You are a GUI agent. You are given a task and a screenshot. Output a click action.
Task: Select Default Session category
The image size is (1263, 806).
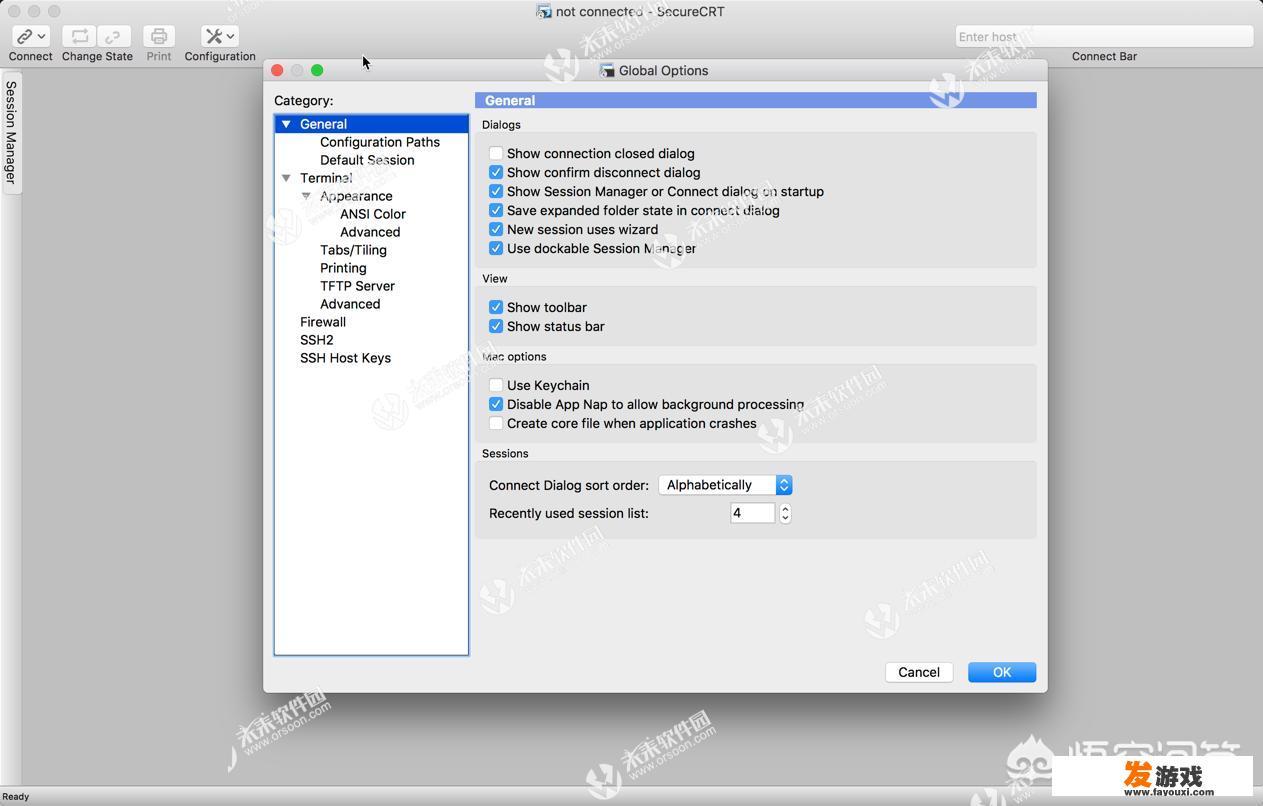click(367, 160)
